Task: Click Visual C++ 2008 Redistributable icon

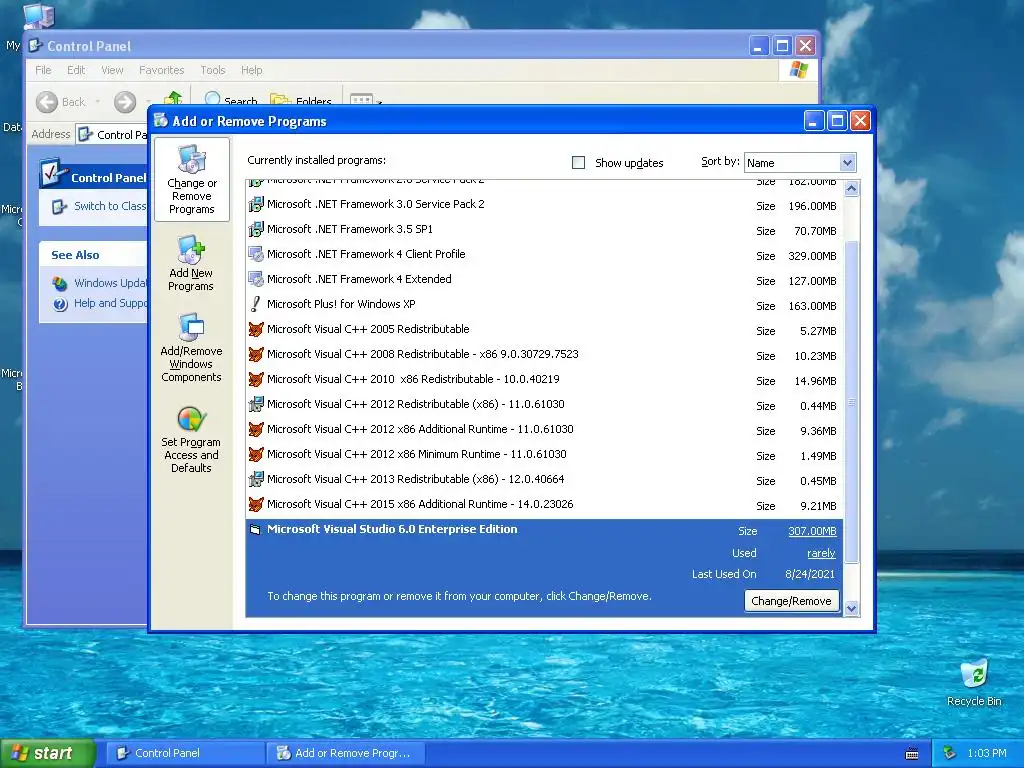Action: click(x=256, y=354)
